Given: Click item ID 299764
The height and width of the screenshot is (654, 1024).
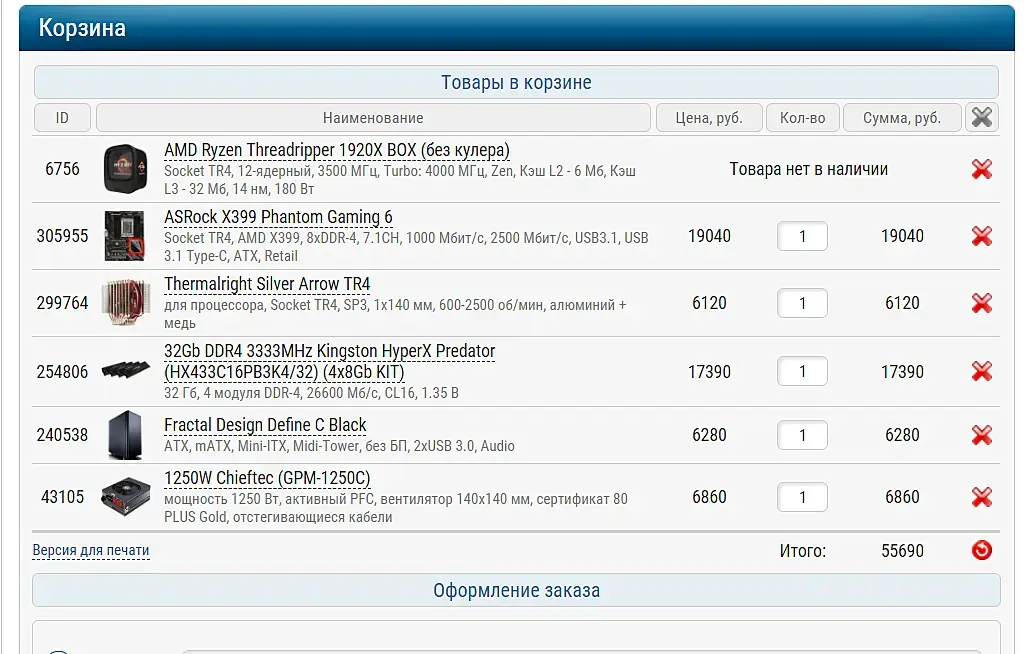Looking at the screenshot, I should tap(62, 303).
